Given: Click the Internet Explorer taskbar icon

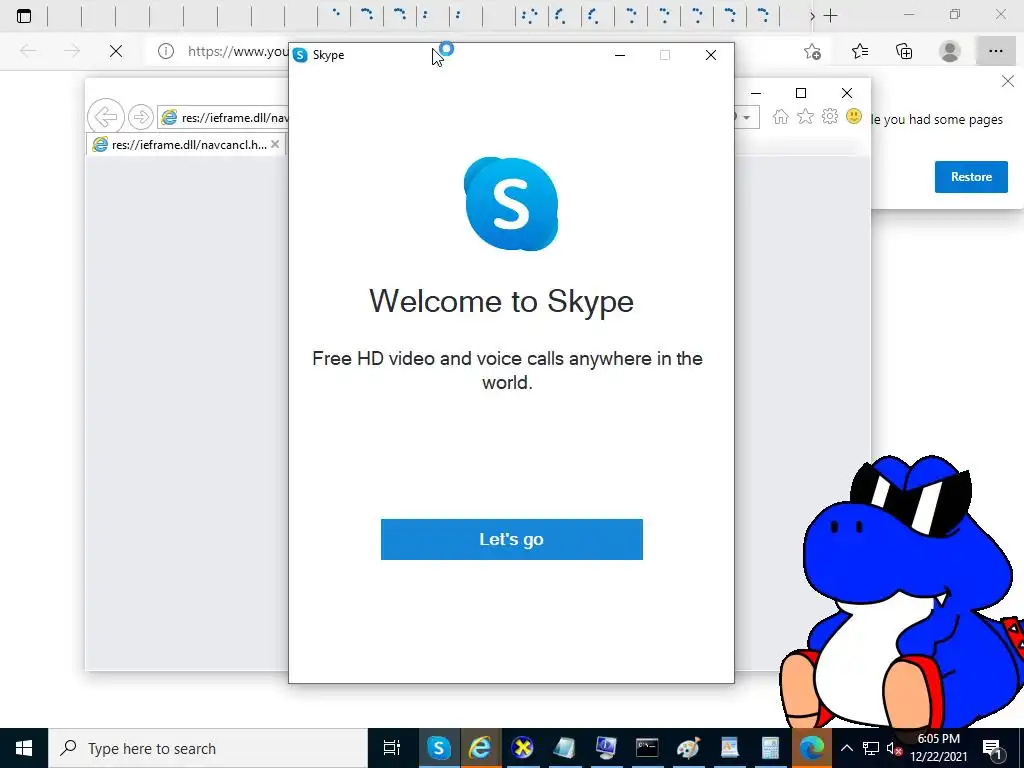Looking at the screenshot, I should (480, 748).
